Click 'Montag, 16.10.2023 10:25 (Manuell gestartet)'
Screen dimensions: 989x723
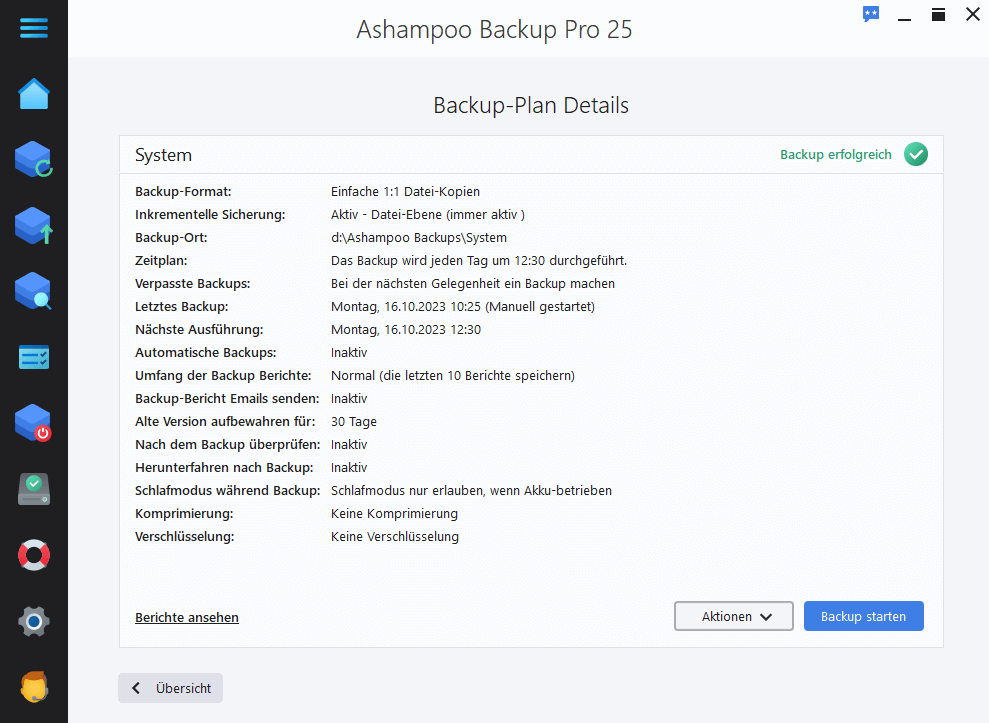coord(463,307)
